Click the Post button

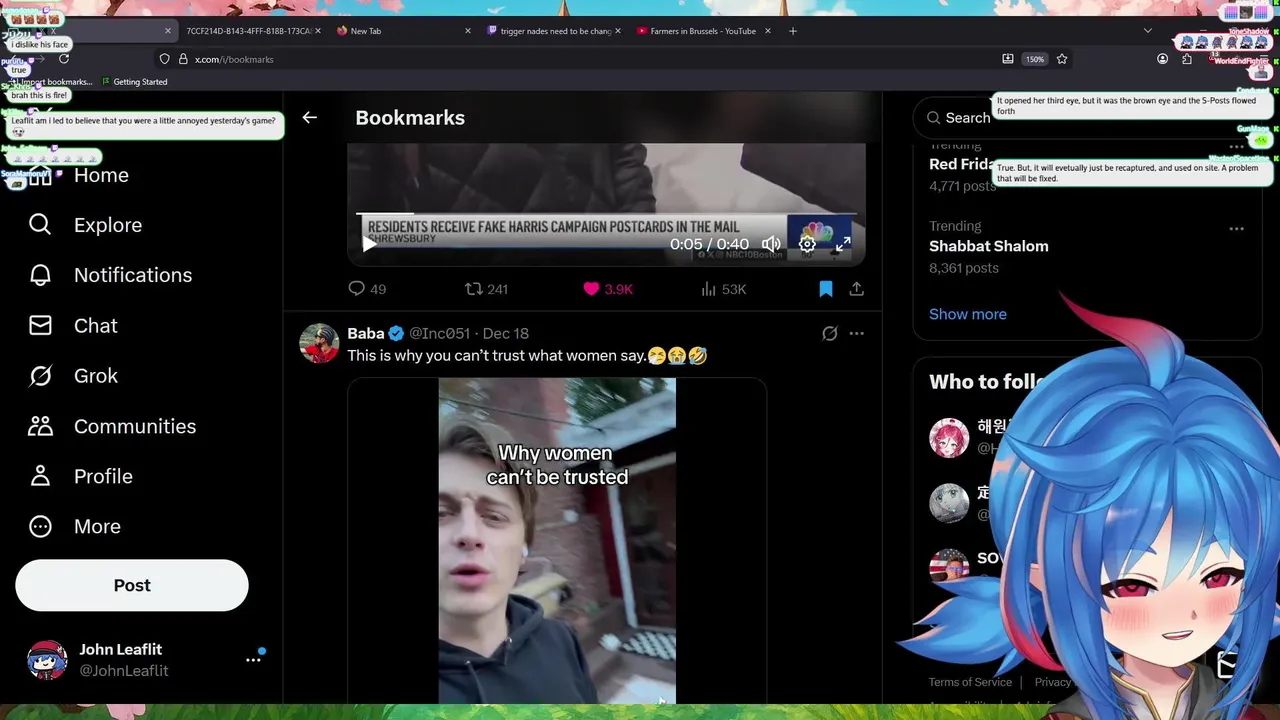132,585
